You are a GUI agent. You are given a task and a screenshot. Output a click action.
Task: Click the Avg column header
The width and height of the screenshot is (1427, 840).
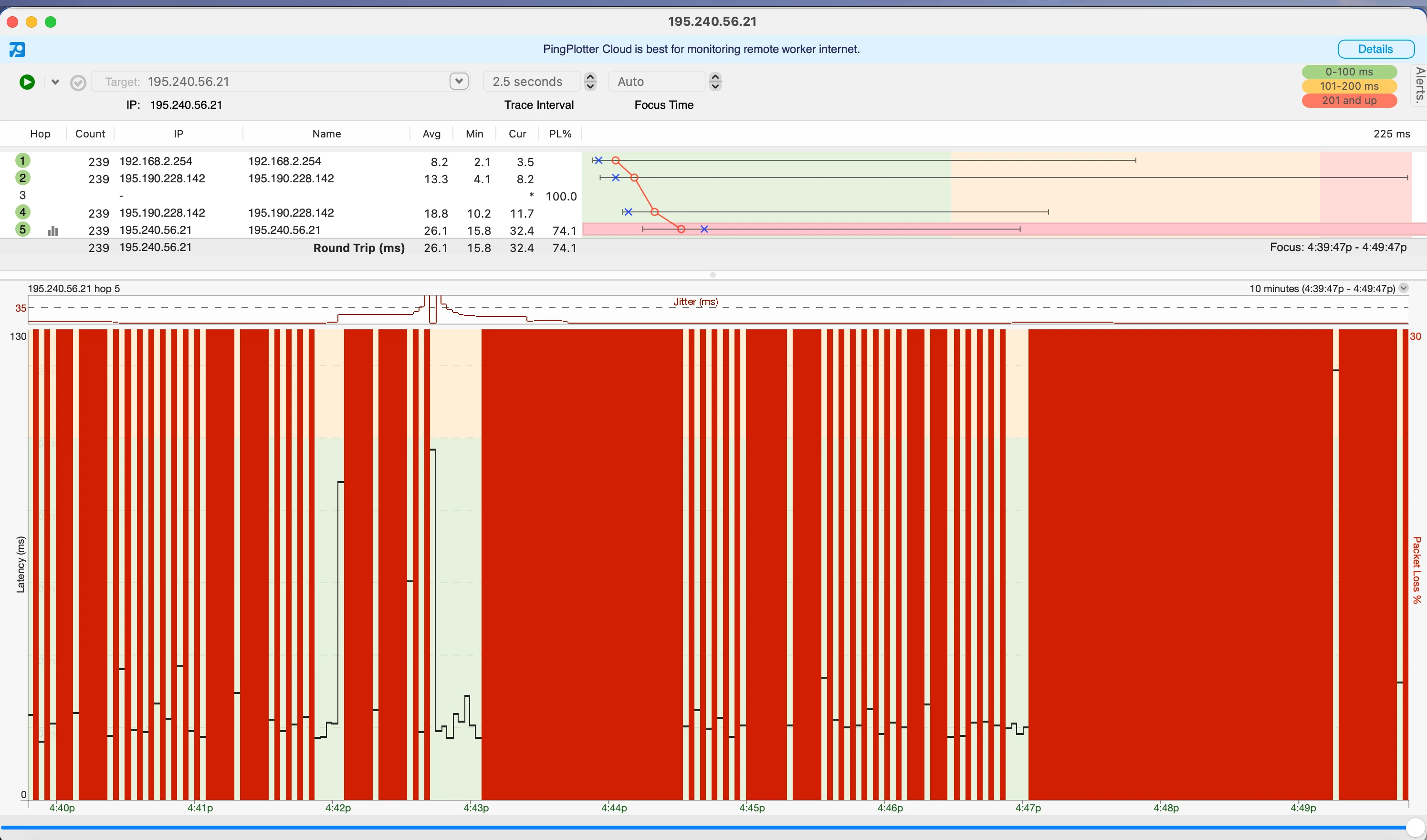tap(431, 134)
